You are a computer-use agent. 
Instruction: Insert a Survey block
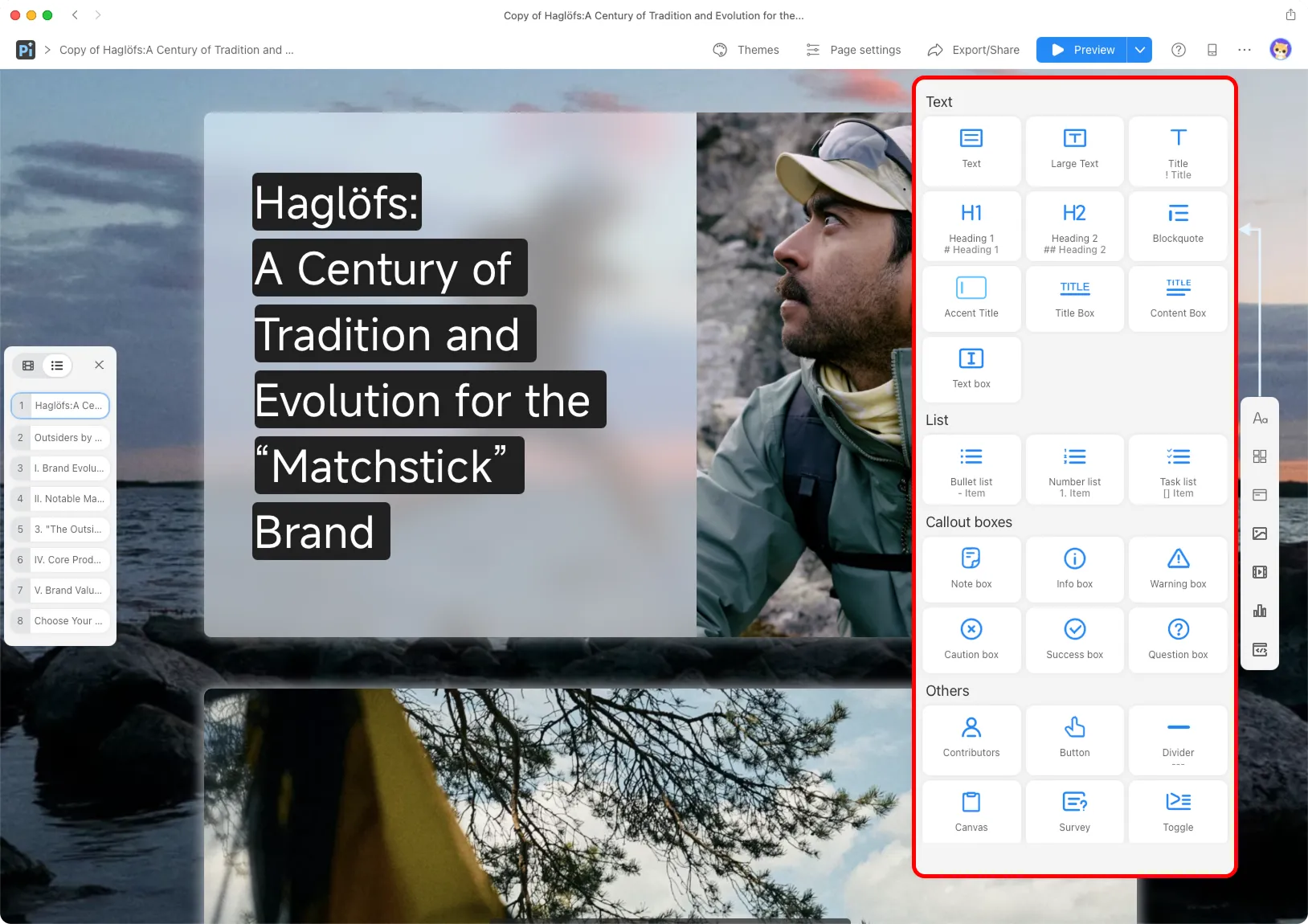[1074, 812]
